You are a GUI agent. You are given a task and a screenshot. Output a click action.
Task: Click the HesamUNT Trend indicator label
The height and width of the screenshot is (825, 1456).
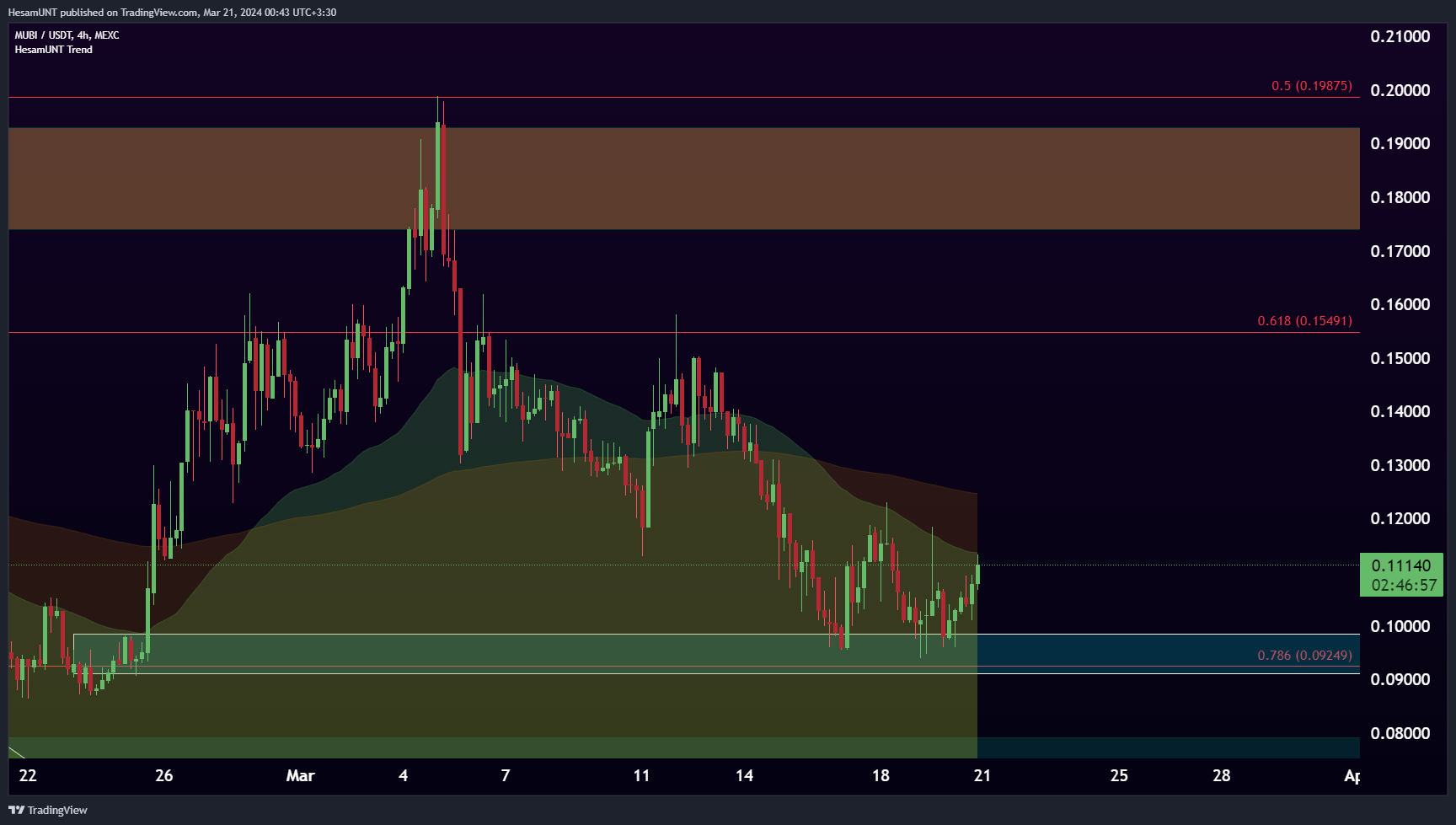click(53, 50)
